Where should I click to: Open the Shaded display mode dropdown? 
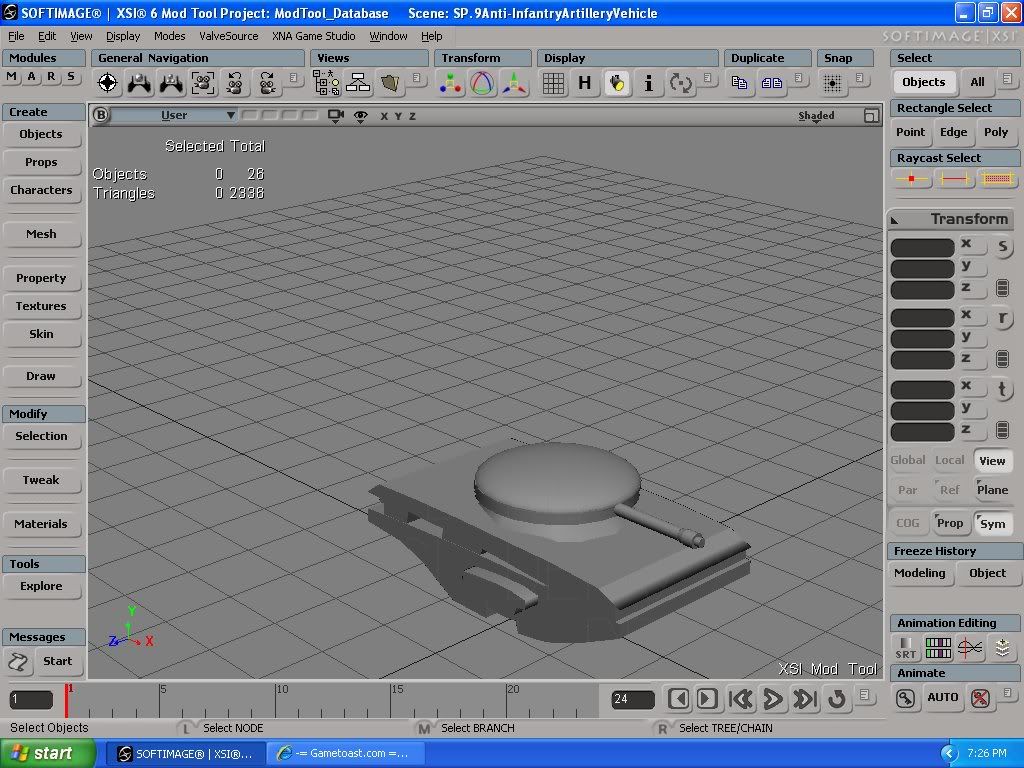pos(816,116)
